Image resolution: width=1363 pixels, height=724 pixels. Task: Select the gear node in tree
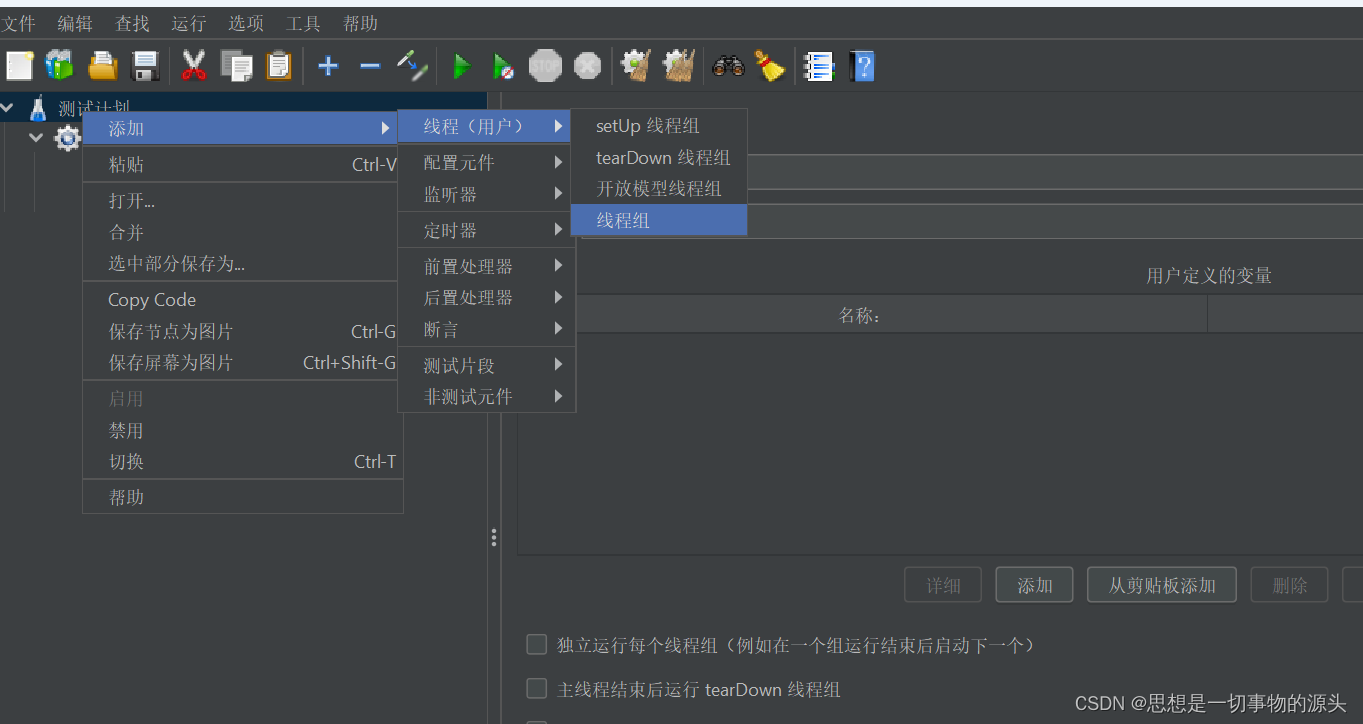67,138
